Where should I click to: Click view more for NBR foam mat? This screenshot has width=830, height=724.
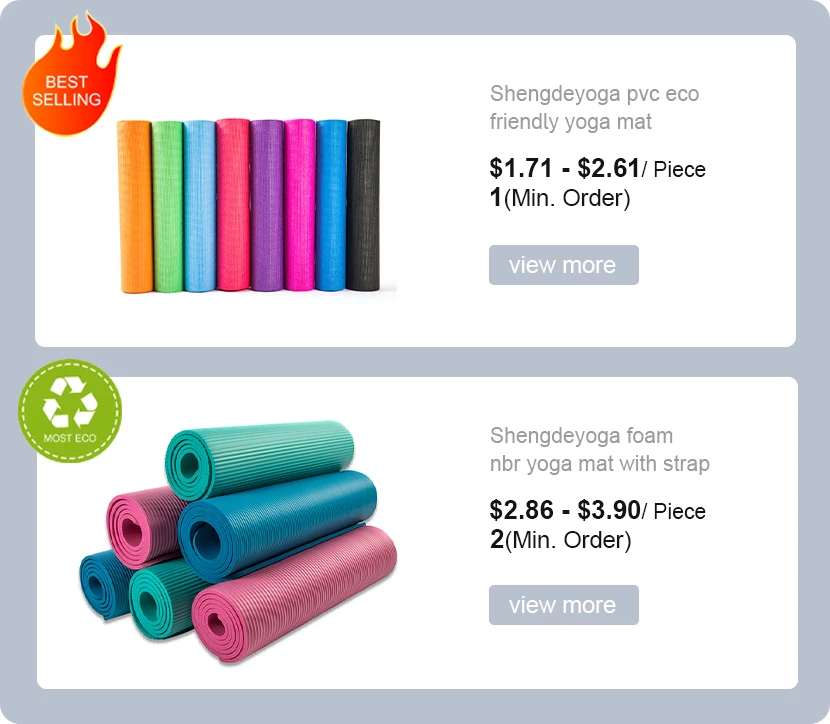pos(563,605)
